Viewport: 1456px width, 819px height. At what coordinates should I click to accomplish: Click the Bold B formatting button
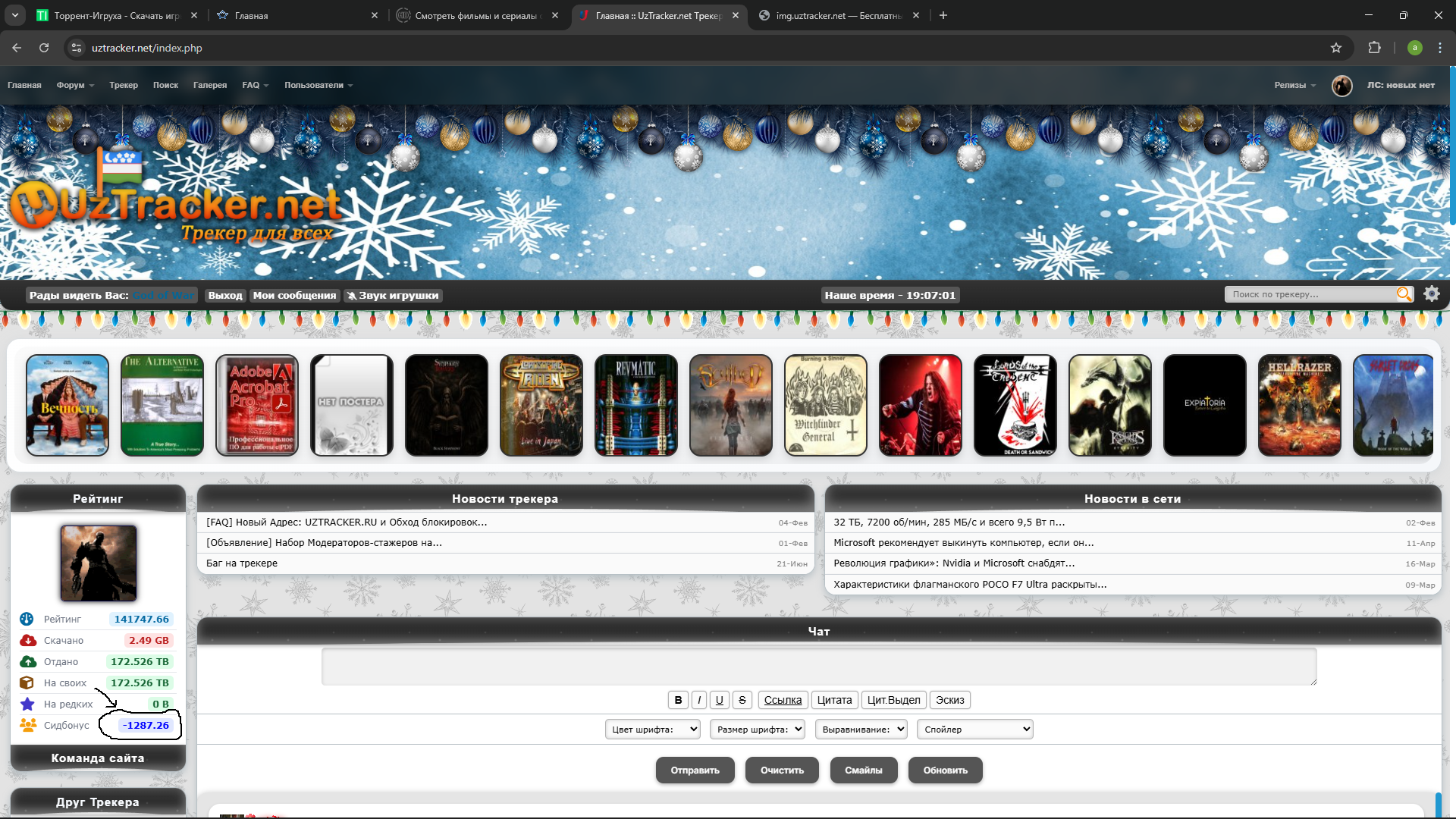coord(678,700)
